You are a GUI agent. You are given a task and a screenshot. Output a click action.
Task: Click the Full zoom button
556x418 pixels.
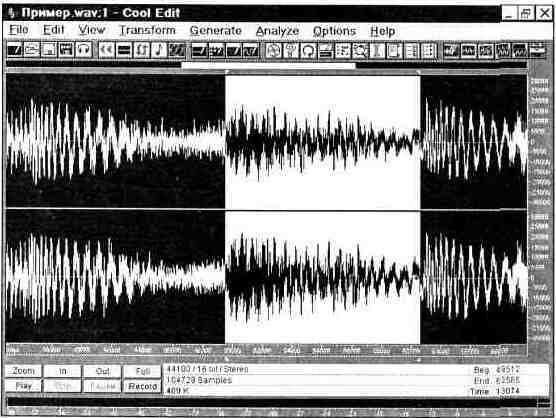tap(143, 371)
